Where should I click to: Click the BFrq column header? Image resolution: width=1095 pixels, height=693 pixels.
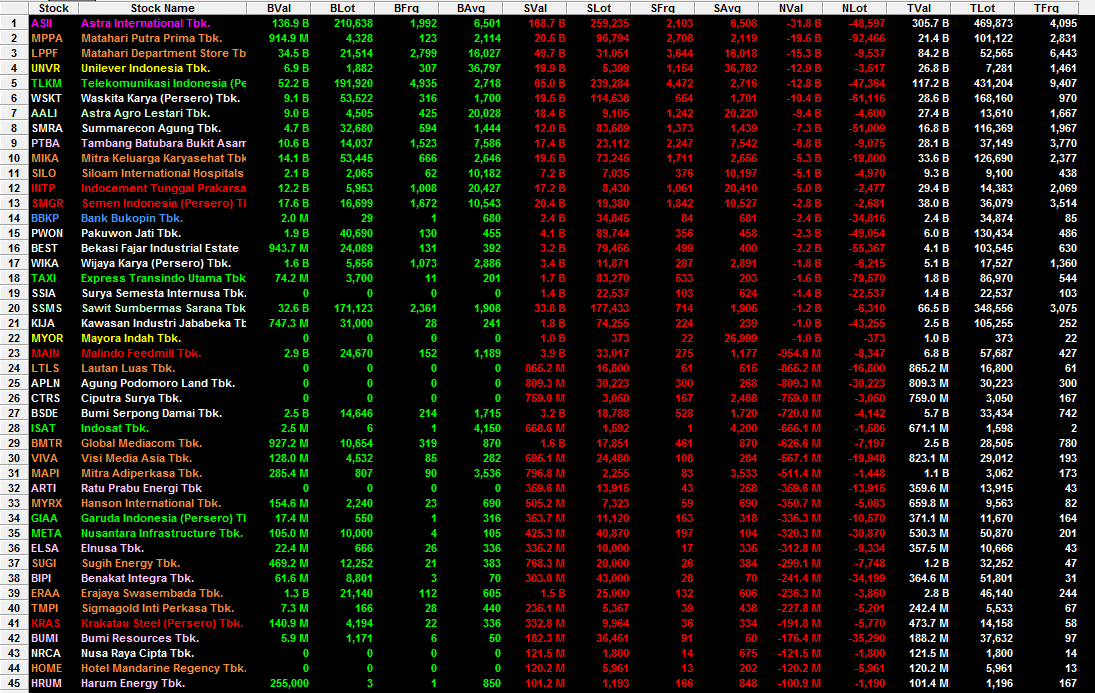(406, 8)
